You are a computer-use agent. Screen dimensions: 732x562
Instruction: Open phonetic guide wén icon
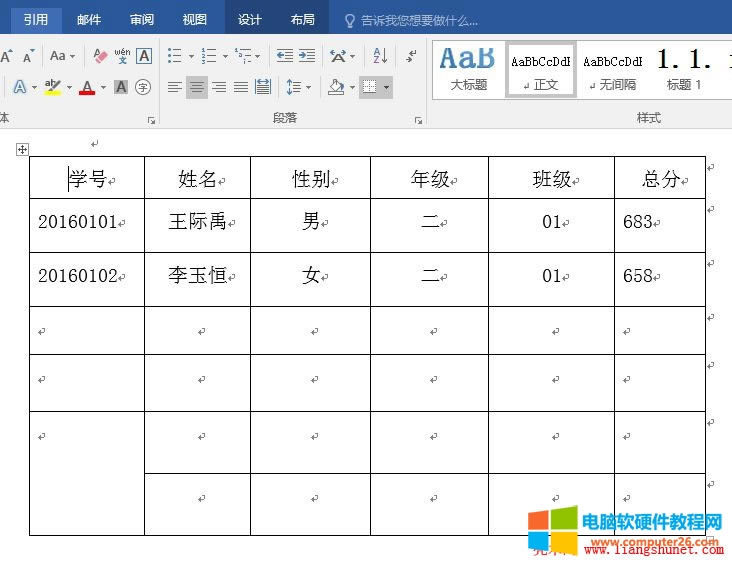(122, 56)
